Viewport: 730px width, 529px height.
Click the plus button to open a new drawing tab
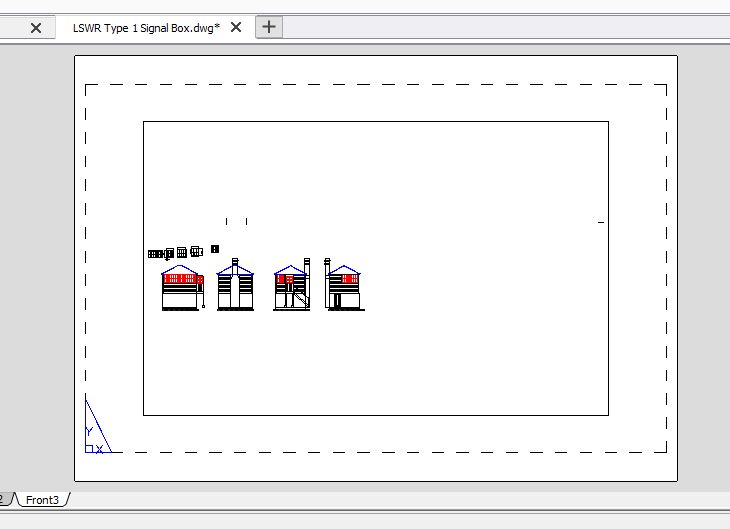click(269, 27)
